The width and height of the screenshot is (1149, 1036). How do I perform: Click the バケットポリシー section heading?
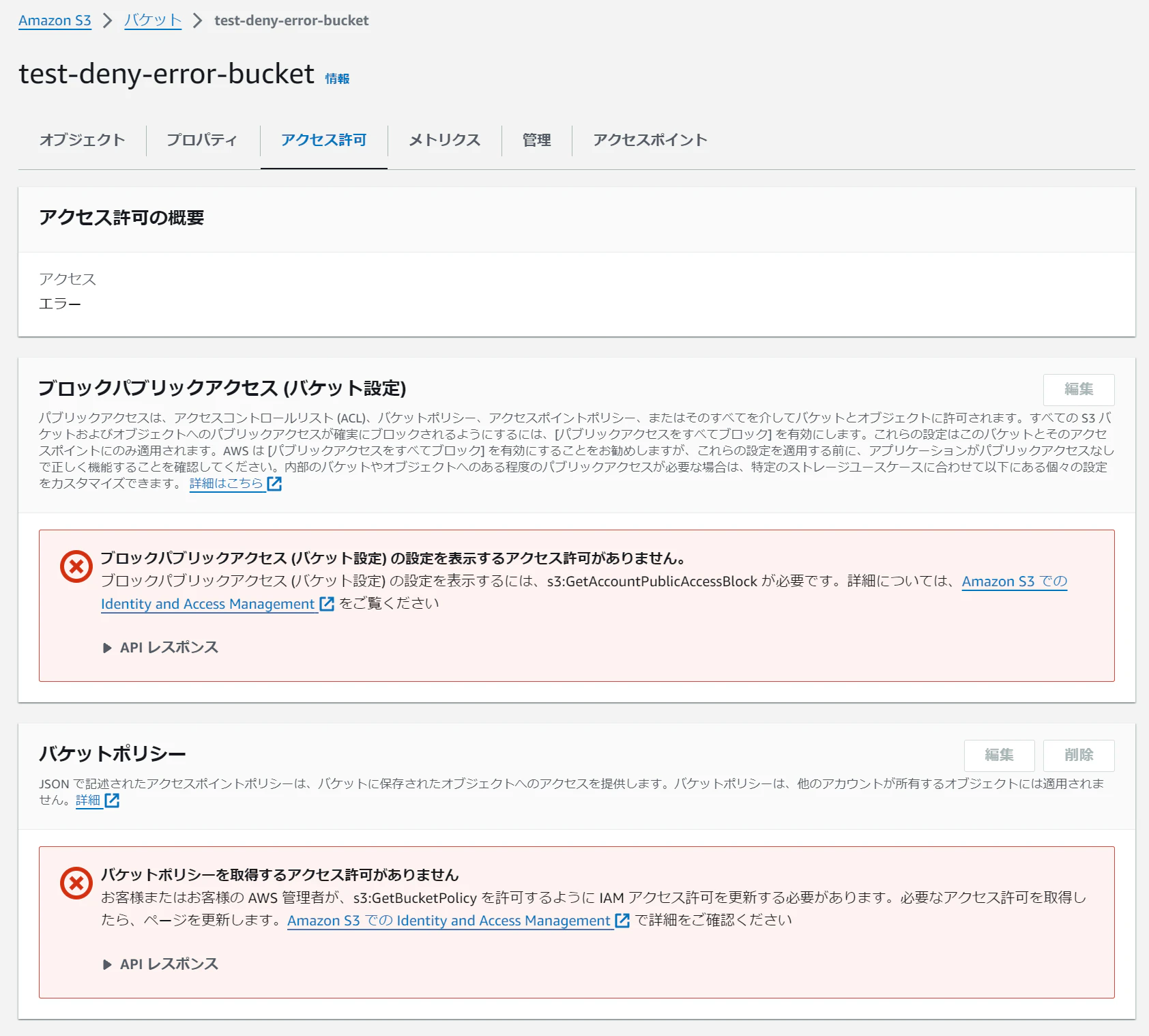113,754
